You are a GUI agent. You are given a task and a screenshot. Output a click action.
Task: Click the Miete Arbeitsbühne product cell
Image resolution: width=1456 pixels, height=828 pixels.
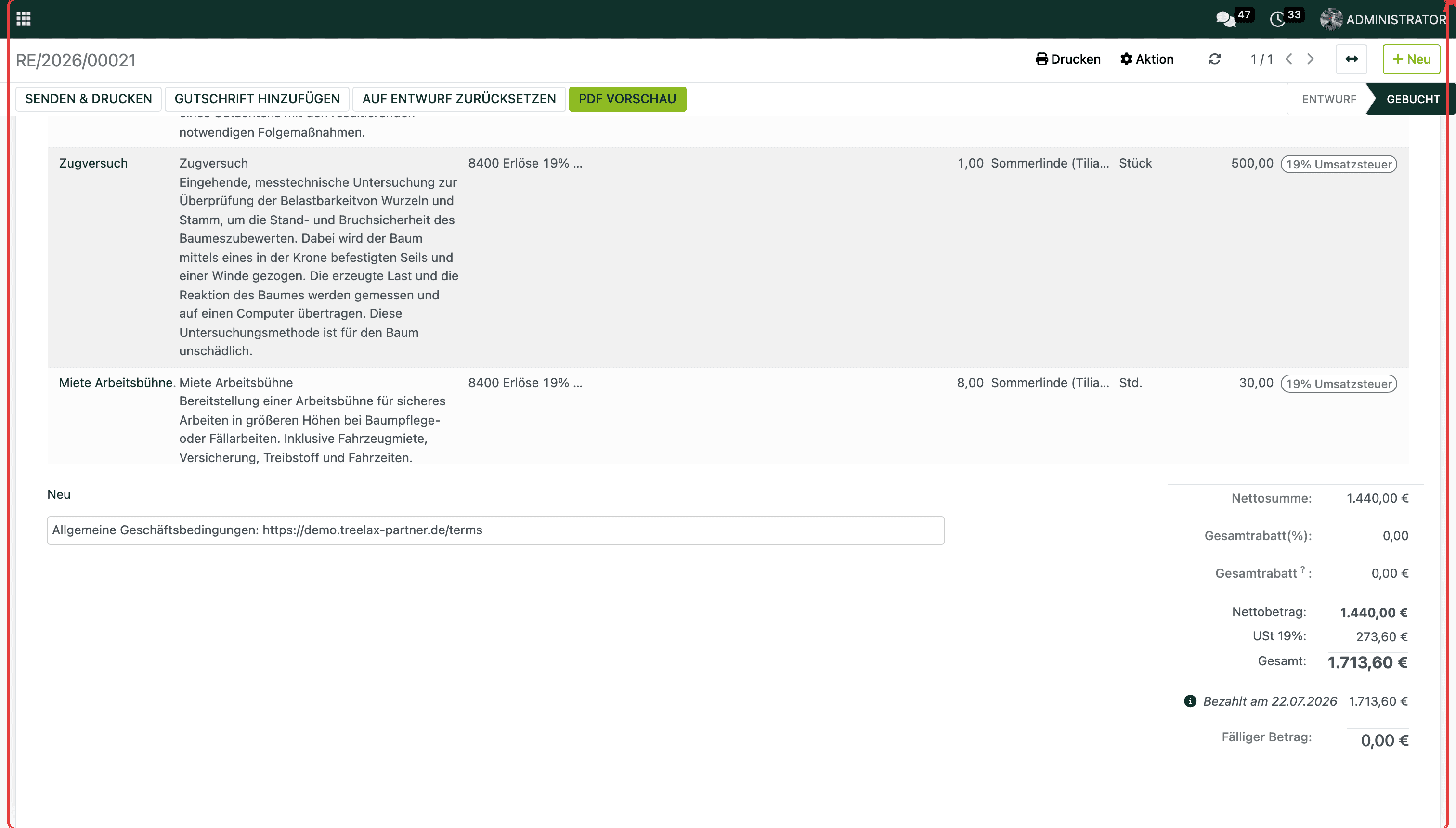click(117, 383)
